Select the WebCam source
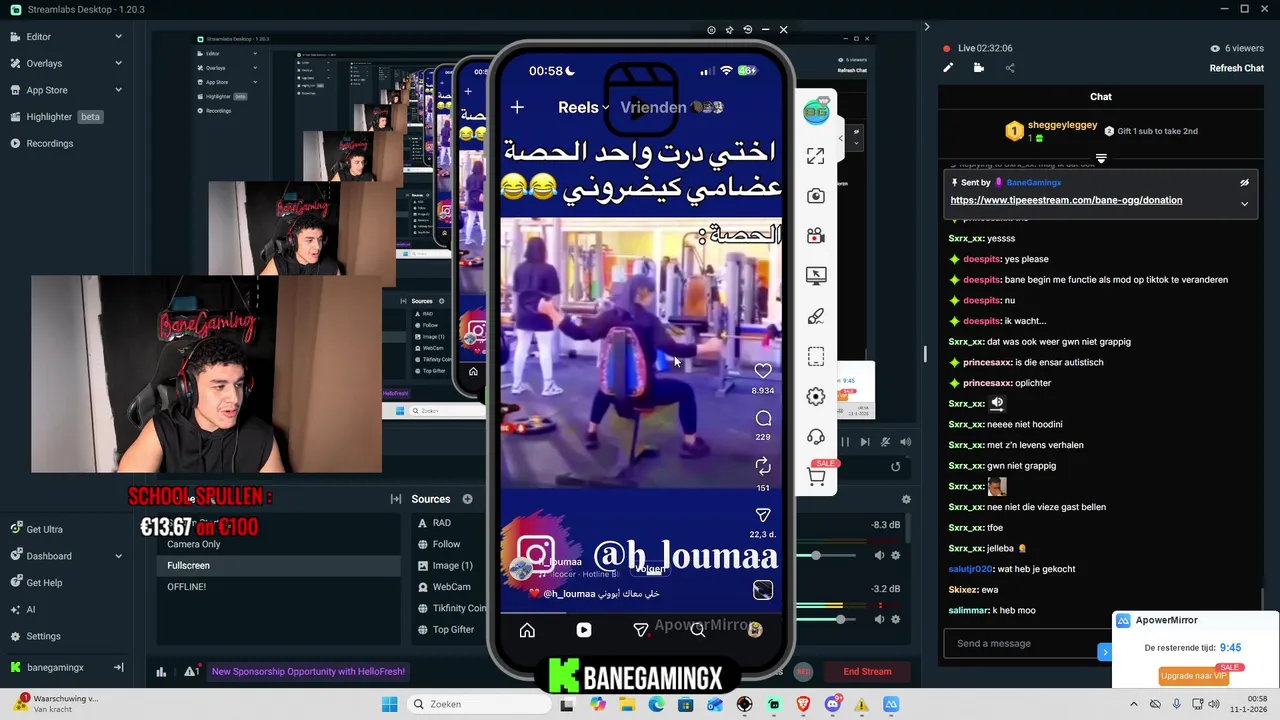Image resolution: width=1280 pixels, height=720 pixels. (x=450, y=587)
